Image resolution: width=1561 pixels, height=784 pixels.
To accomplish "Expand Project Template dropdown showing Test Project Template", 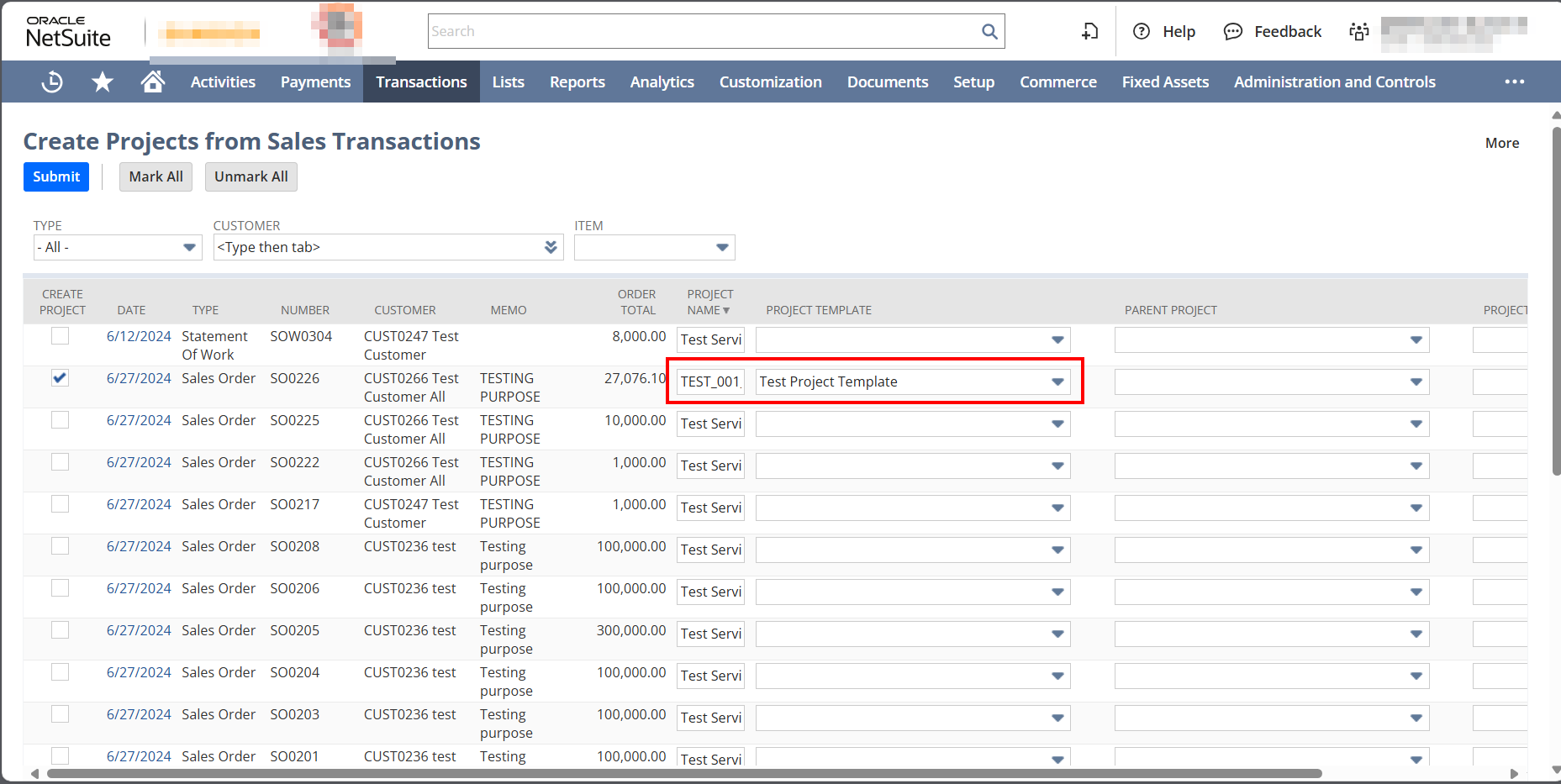I will pyautogui.click(x=1057, y=381).
